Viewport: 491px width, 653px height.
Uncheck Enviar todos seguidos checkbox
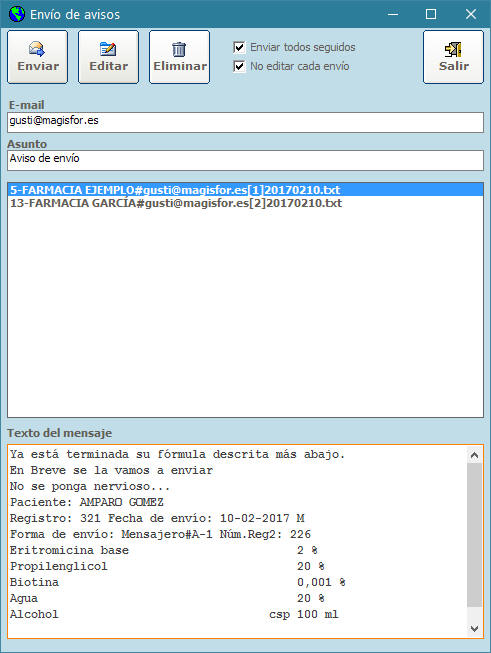[x=239, y=47]
